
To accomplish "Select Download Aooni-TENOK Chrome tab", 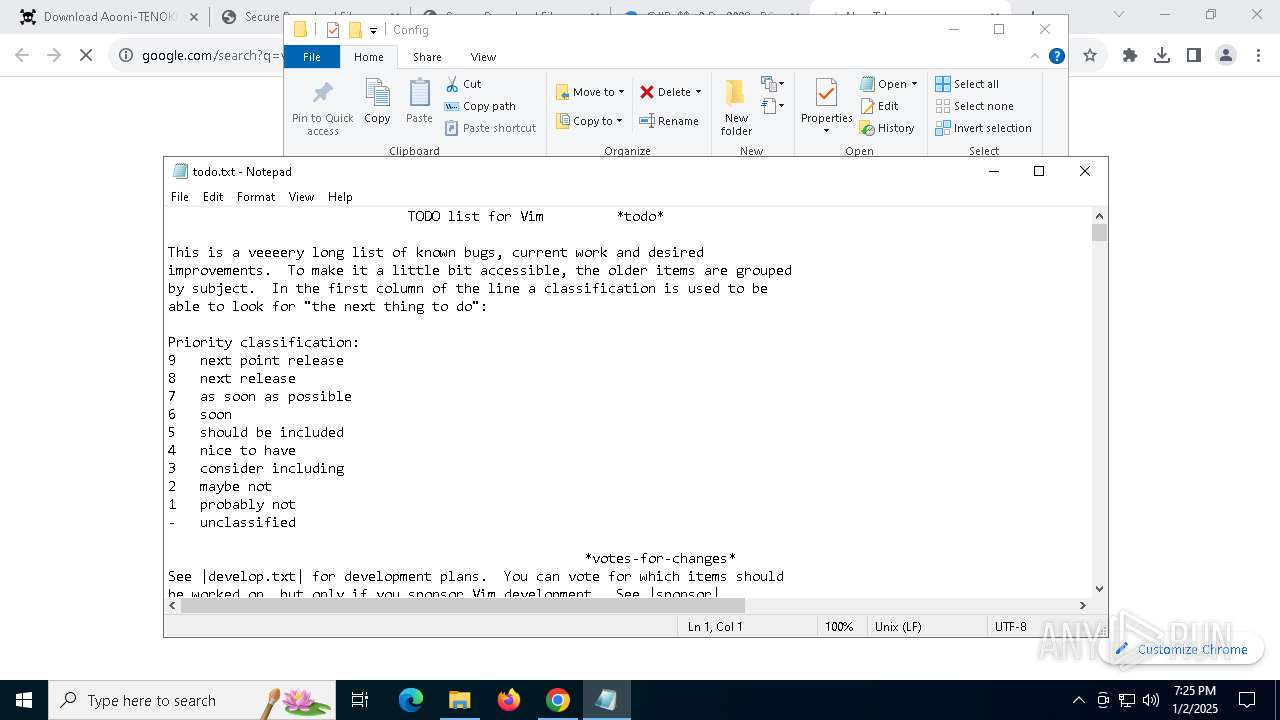I will (x=108, y=16).
